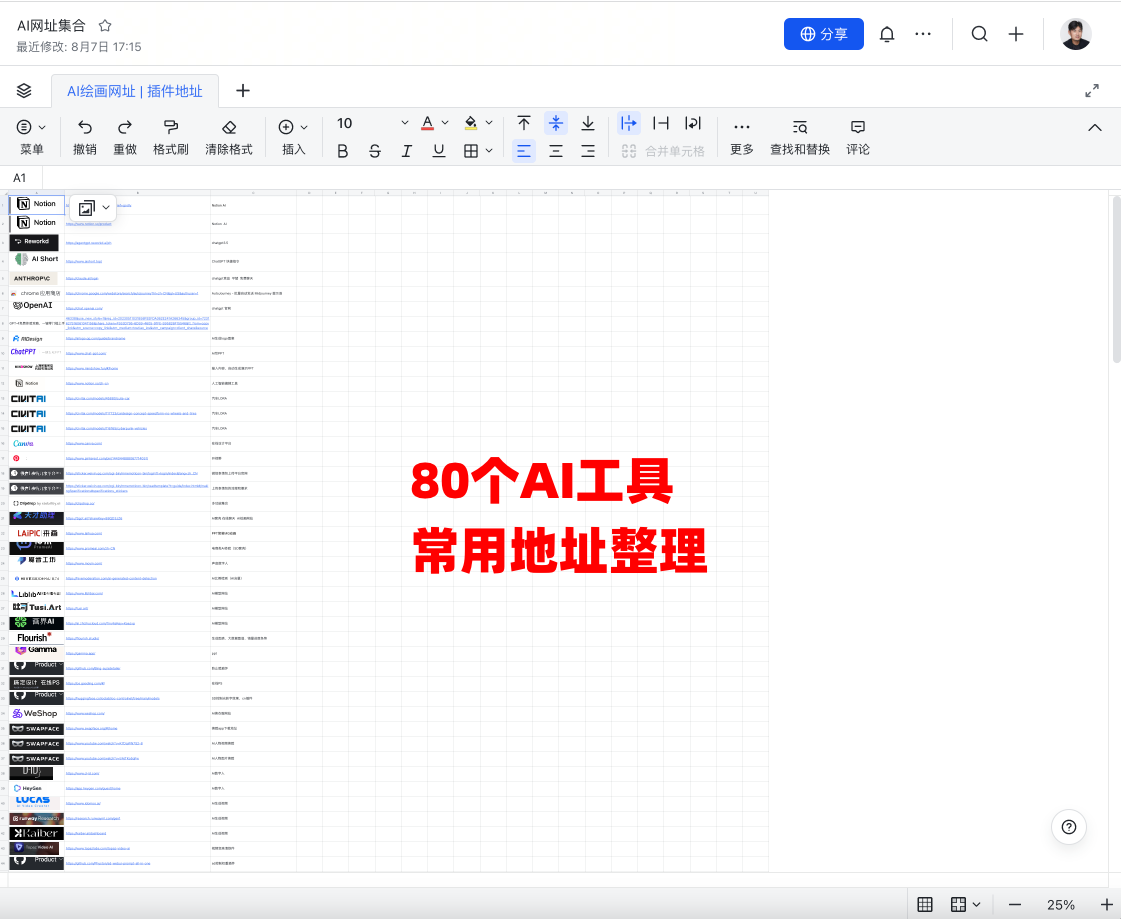
Task: Click the grid view icon in status bar
Action: (x=925, y=904)
